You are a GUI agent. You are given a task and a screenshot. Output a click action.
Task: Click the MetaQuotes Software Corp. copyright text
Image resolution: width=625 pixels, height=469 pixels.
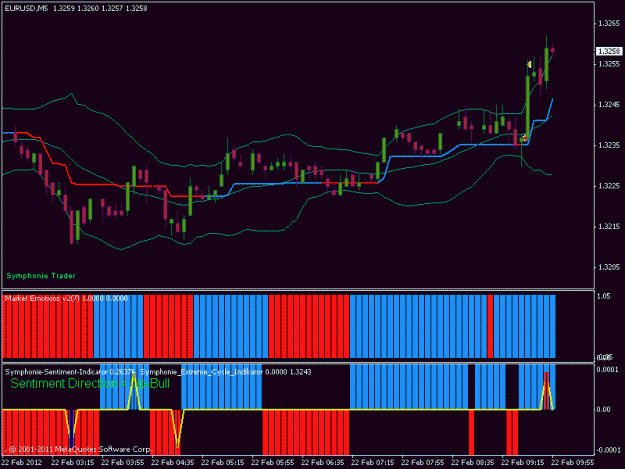pos(80,449)
